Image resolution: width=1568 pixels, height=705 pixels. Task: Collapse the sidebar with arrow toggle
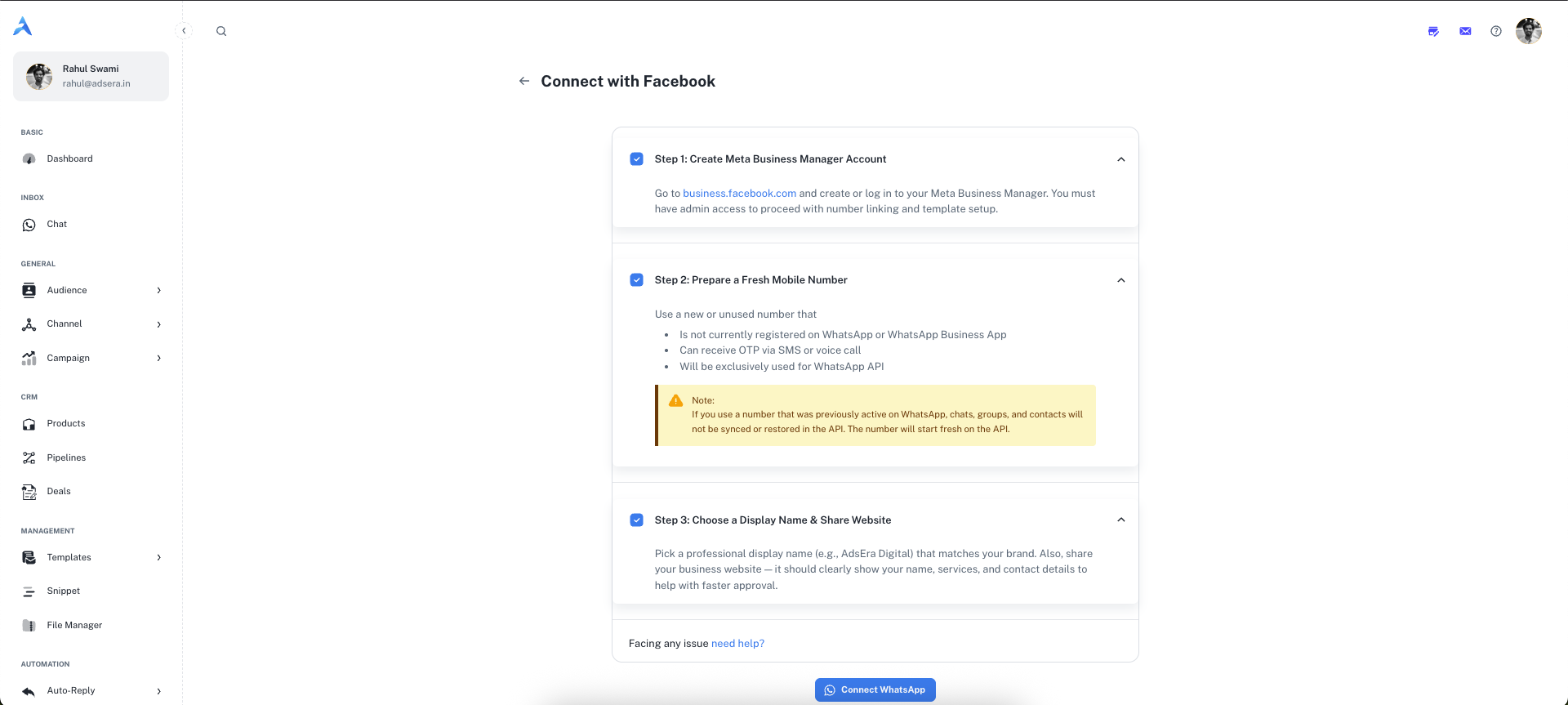coord(184,31)
